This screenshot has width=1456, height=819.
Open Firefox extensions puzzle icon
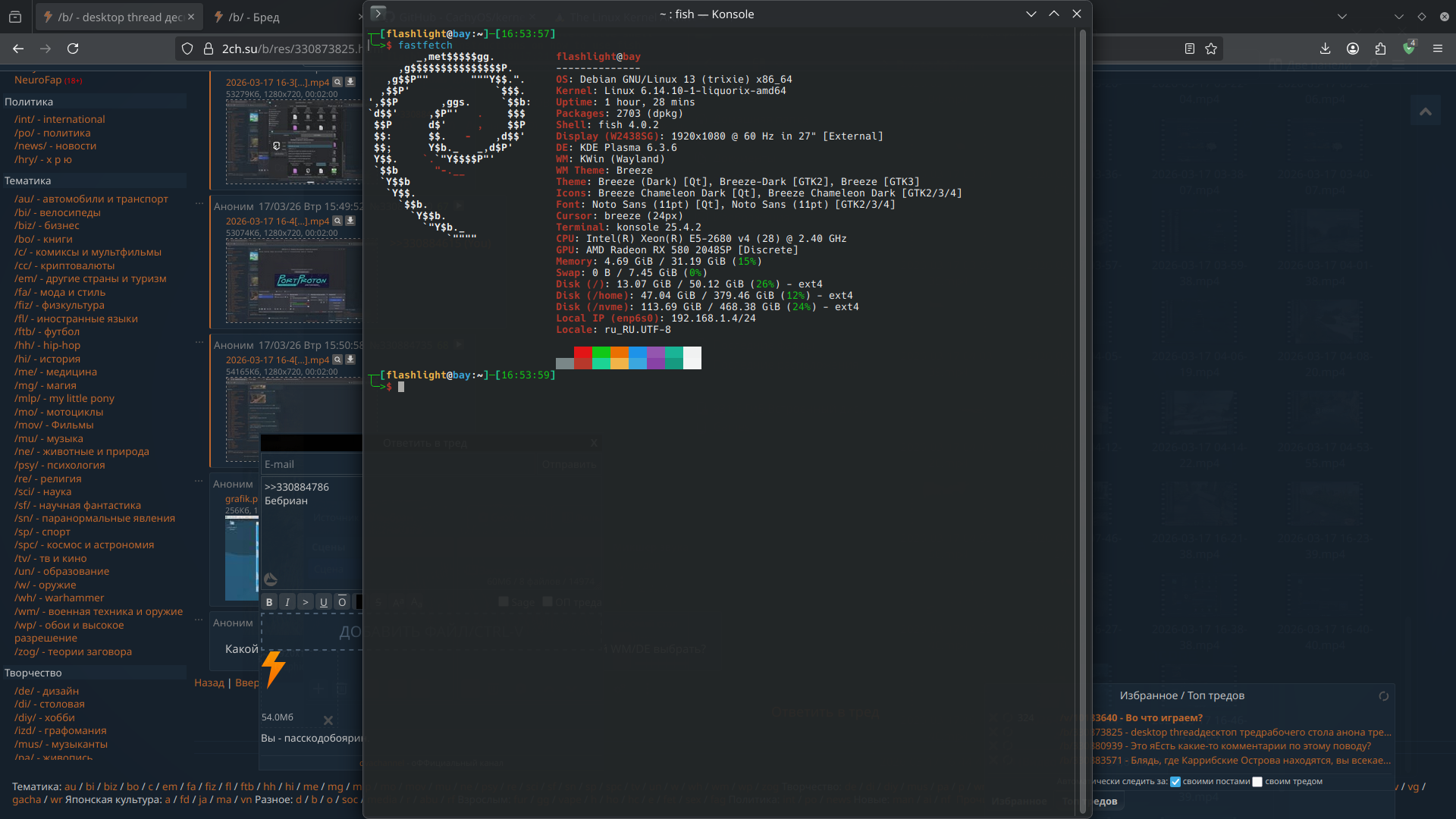(1380, 49)
